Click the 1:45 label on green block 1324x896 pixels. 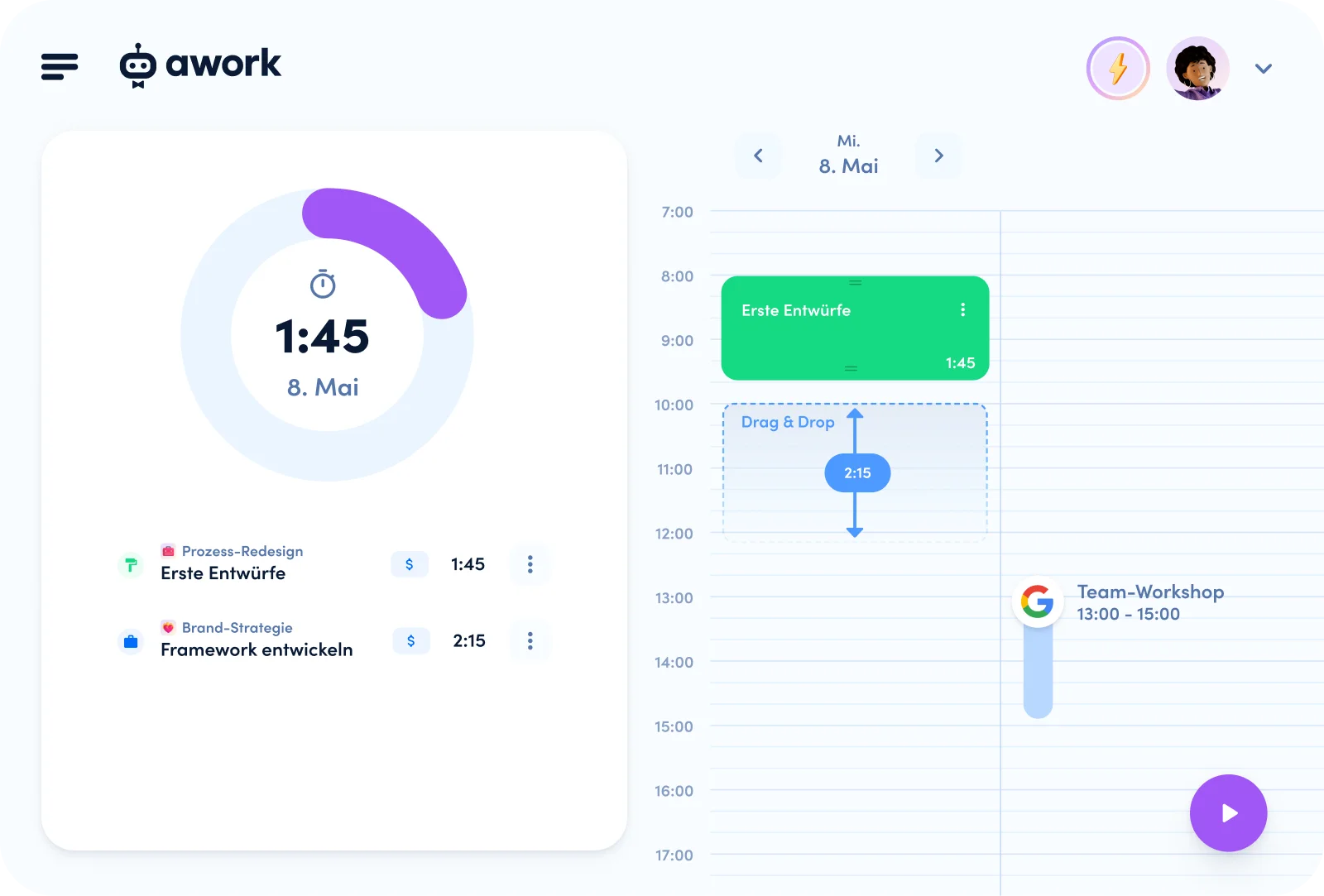(961, 363)
